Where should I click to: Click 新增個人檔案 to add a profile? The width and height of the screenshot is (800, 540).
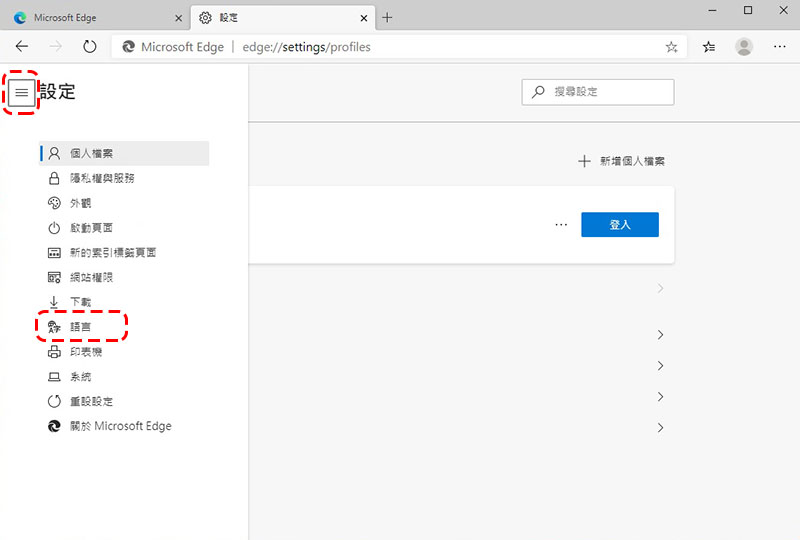pyautogui.click(x=621, y=161)
